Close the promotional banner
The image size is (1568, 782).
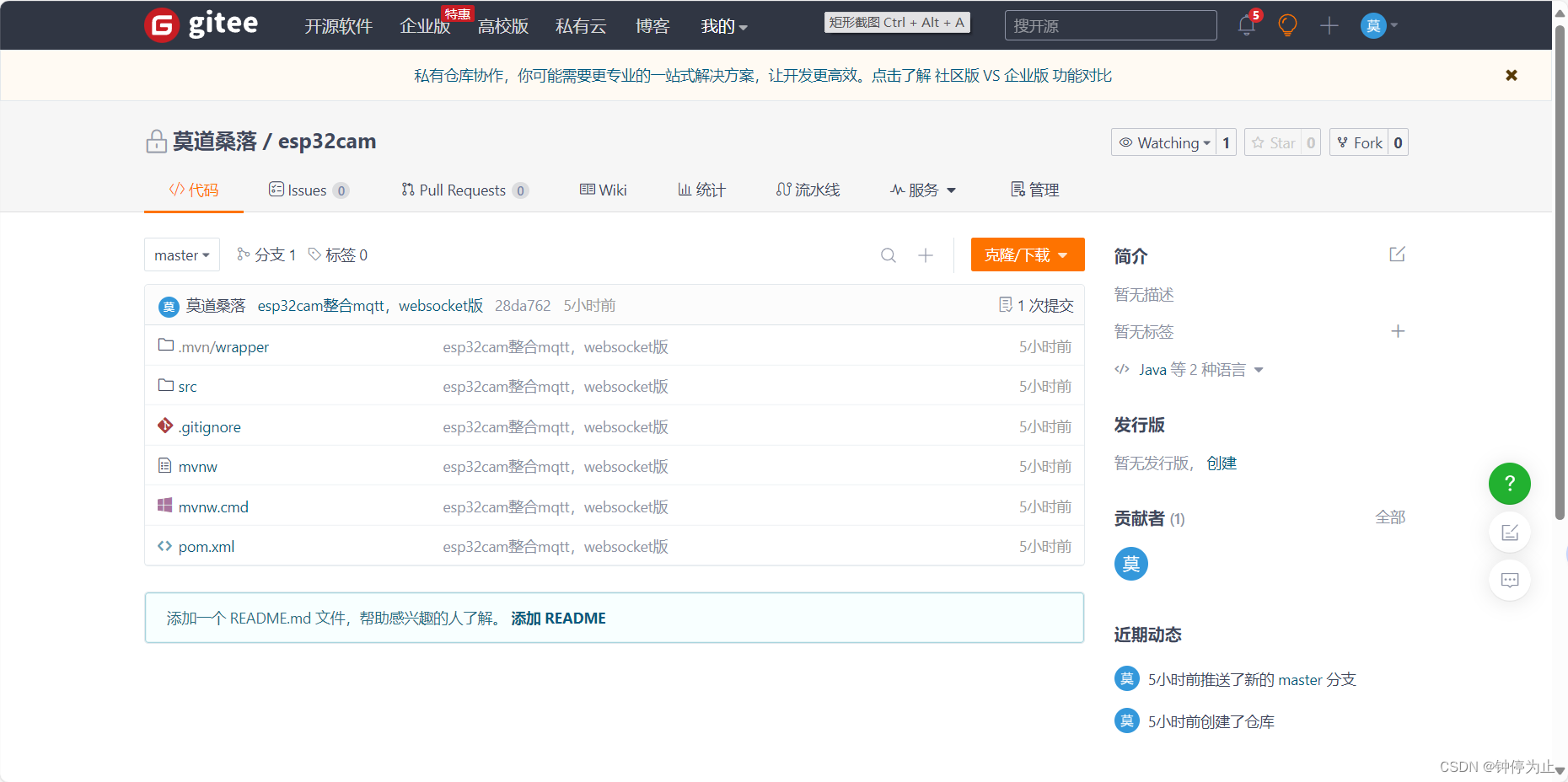pyautogui.click(x=1512, y=75)
